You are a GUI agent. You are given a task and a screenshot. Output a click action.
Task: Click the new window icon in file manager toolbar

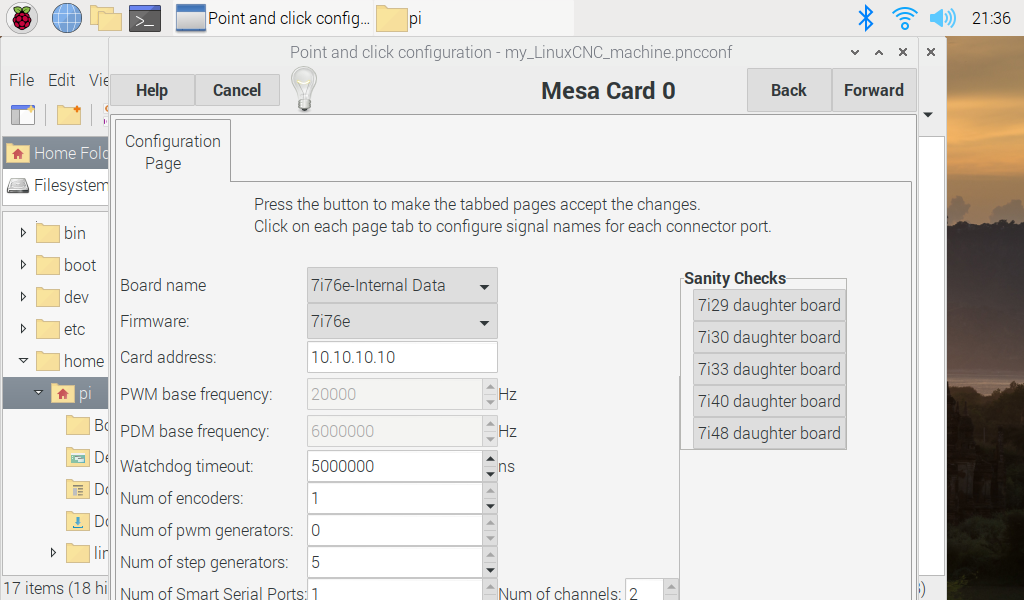tap(23, 115)
